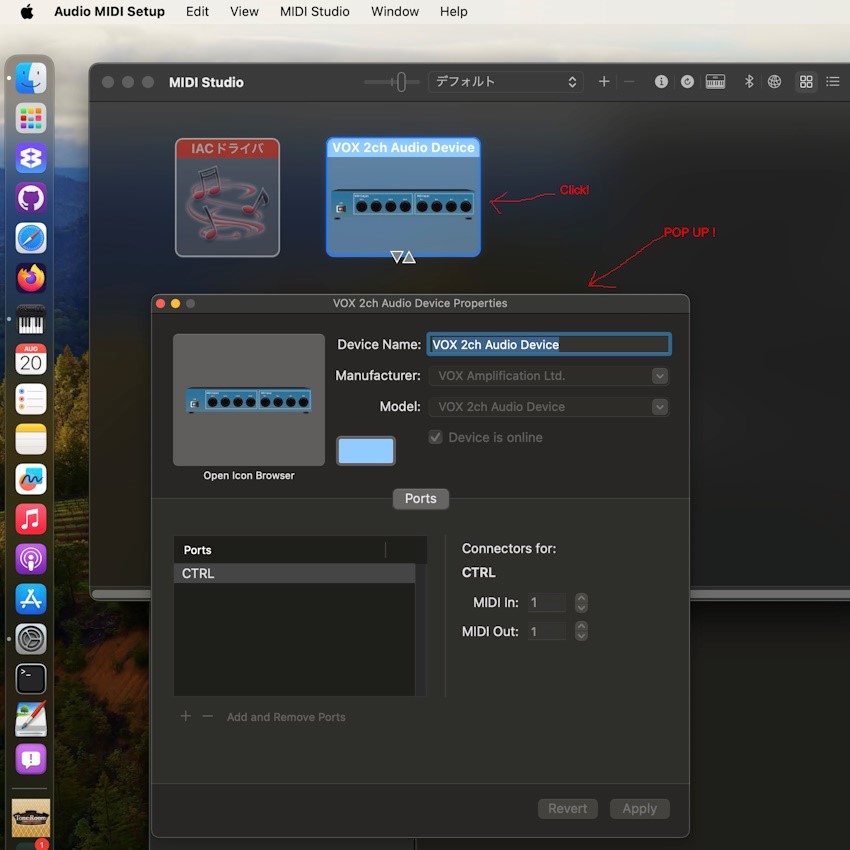Open Launchpad from the Dock
This screenshot has width=850, height=850.
coord(31,118)
